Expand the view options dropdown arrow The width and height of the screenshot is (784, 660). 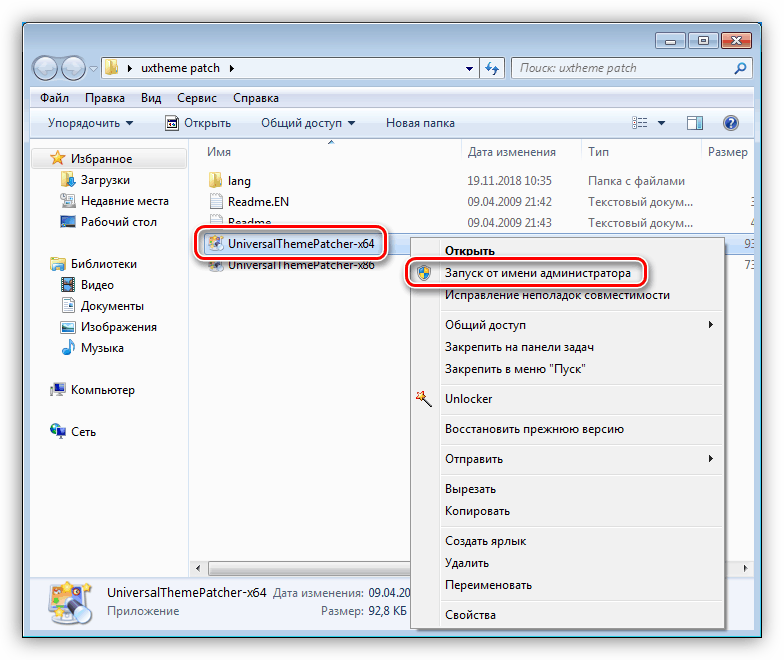(661, 123)
